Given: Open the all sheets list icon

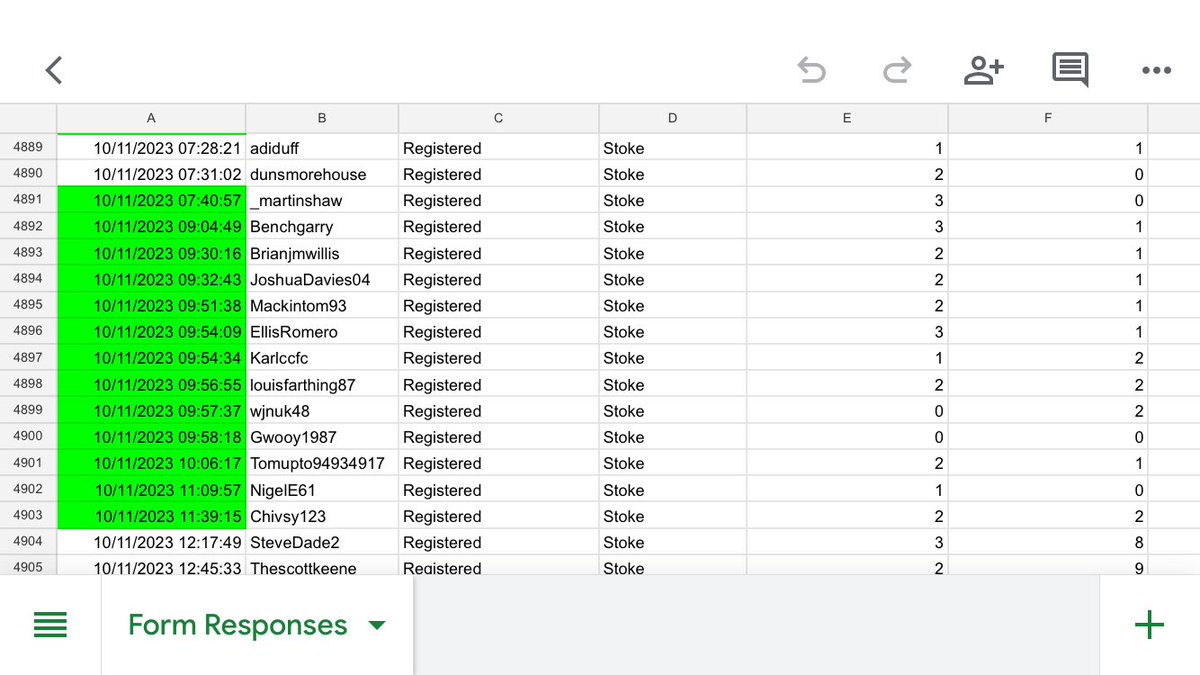Looking at the screenshot, I should tap(50, 625).
